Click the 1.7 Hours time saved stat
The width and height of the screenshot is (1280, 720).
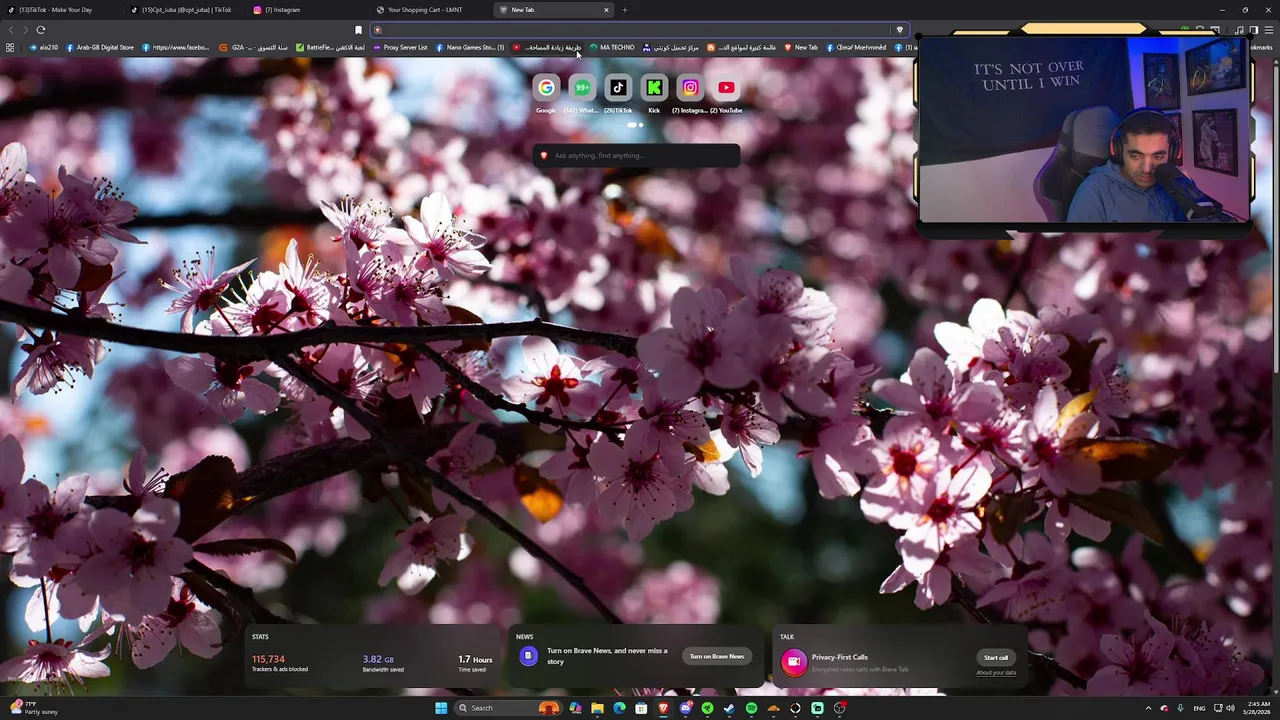click(475, 663)
